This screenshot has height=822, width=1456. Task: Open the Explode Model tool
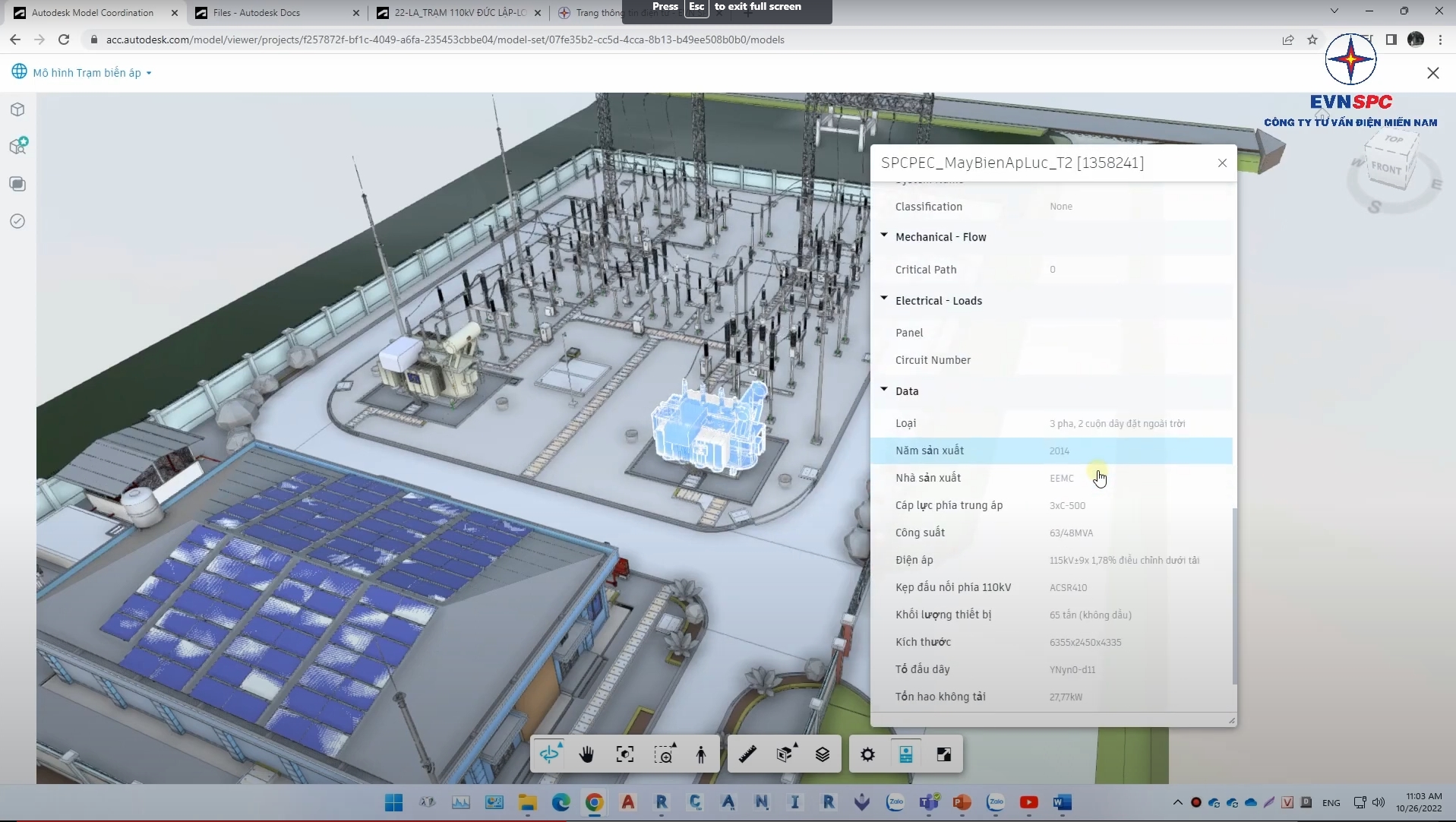click(x=785, y=754)
